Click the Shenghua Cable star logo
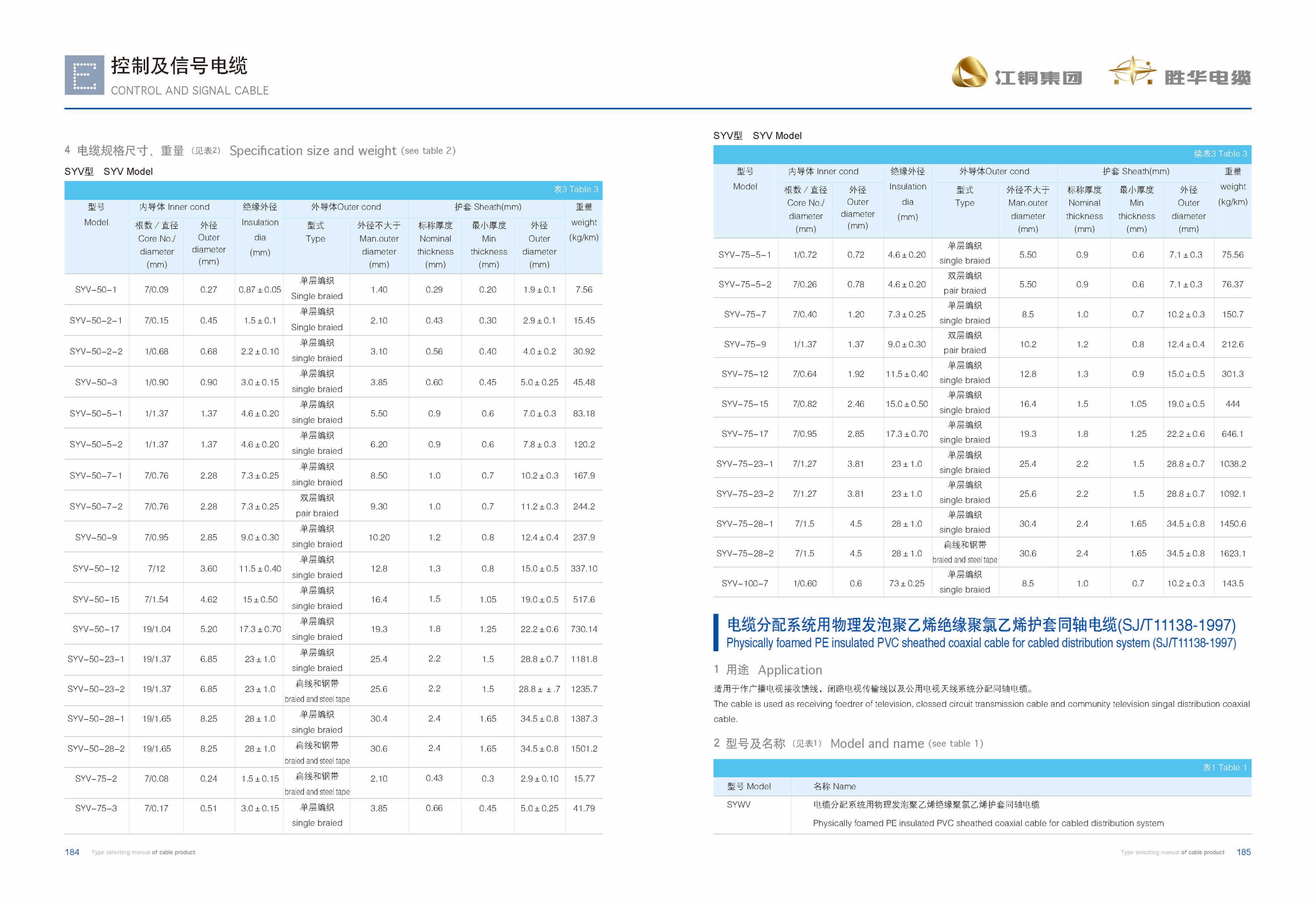This screenshot has width=1316, height=899. [1132, 70]
